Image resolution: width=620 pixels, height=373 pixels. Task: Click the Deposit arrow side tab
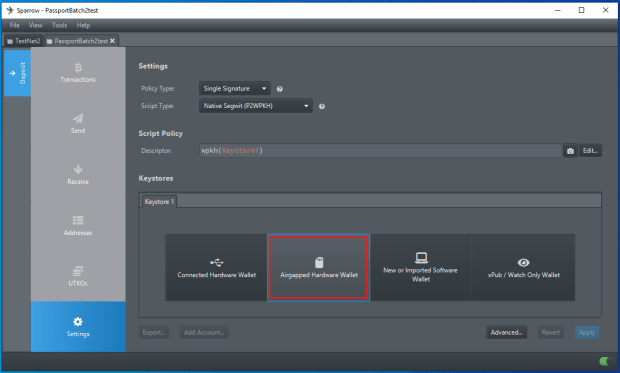17,73
